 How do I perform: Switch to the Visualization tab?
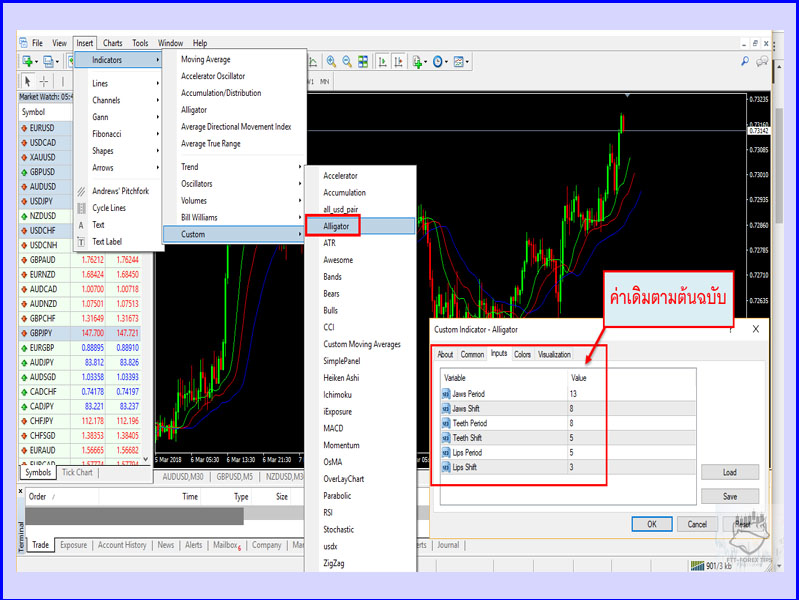[554, 355]
